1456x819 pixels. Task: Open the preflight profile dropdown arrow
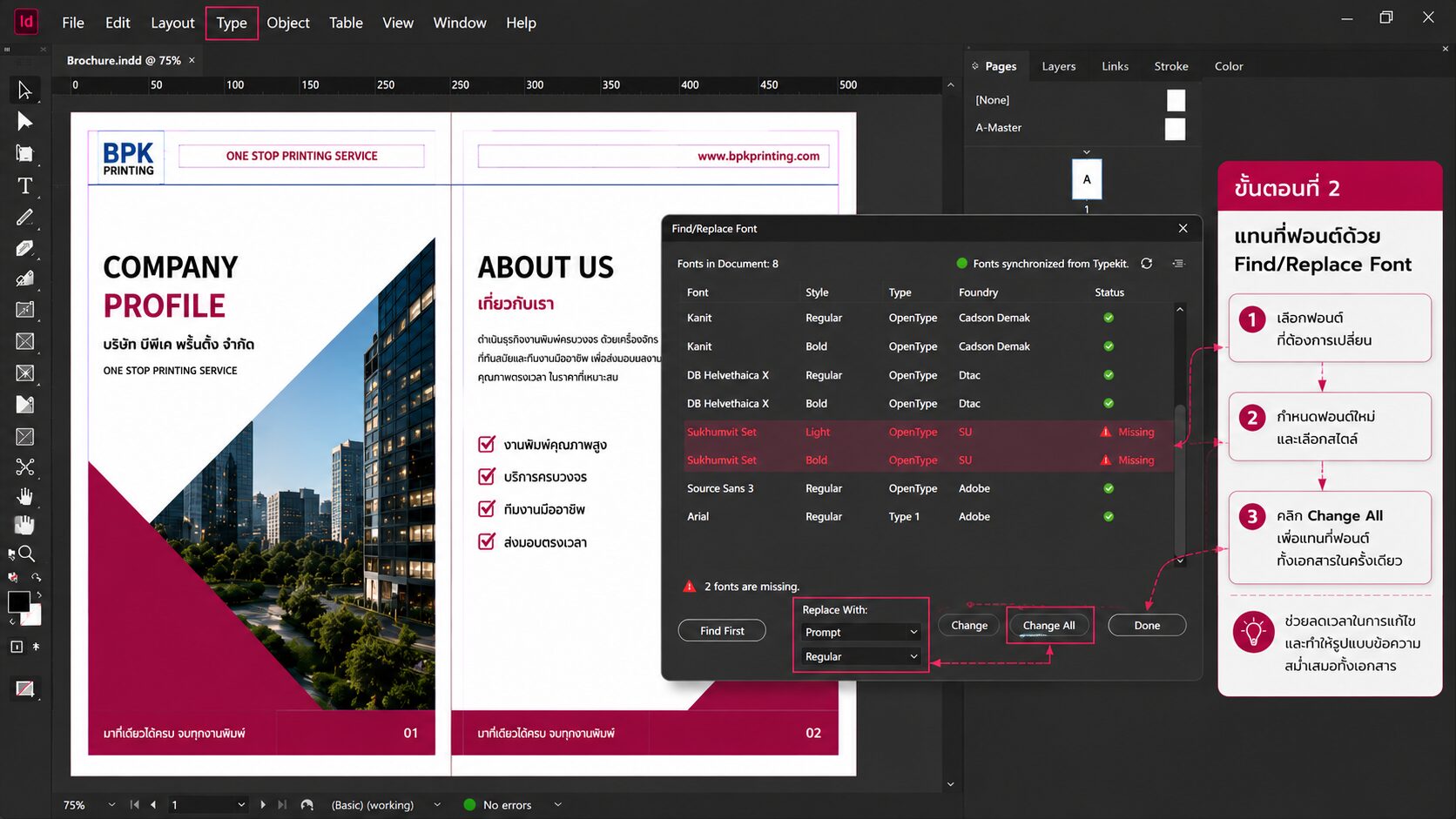tap(437, 805)
